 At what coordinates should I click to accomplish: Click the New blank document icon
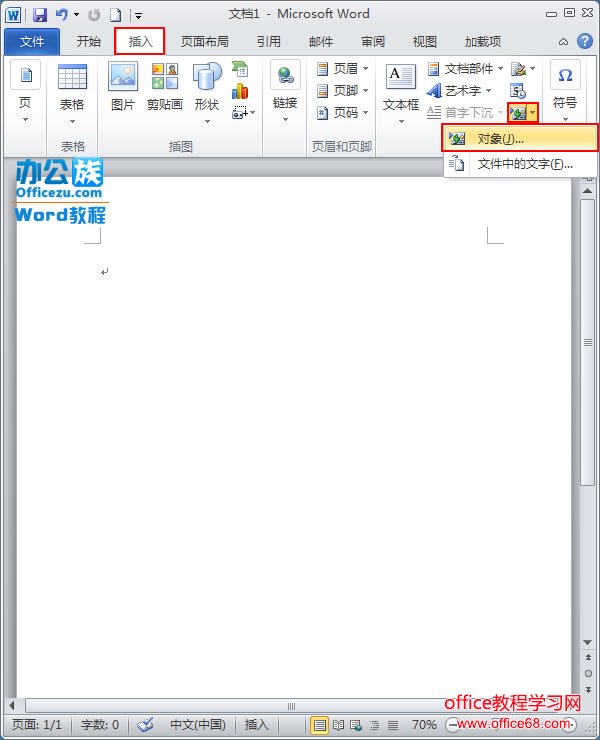coord(115,15)
